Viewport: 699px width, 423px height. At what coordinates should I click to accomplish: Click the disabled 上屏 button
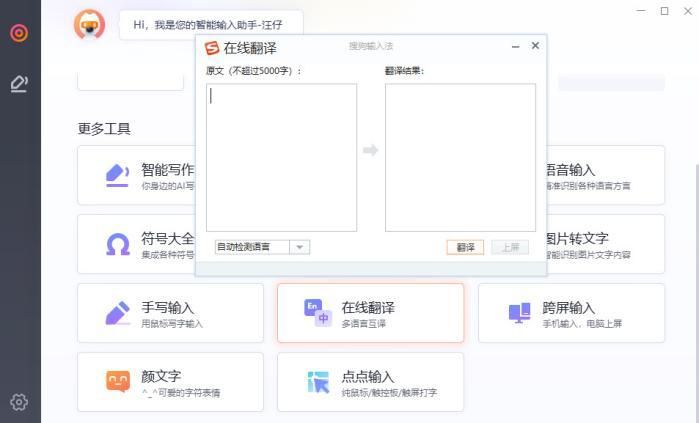(x=510, y=247)
